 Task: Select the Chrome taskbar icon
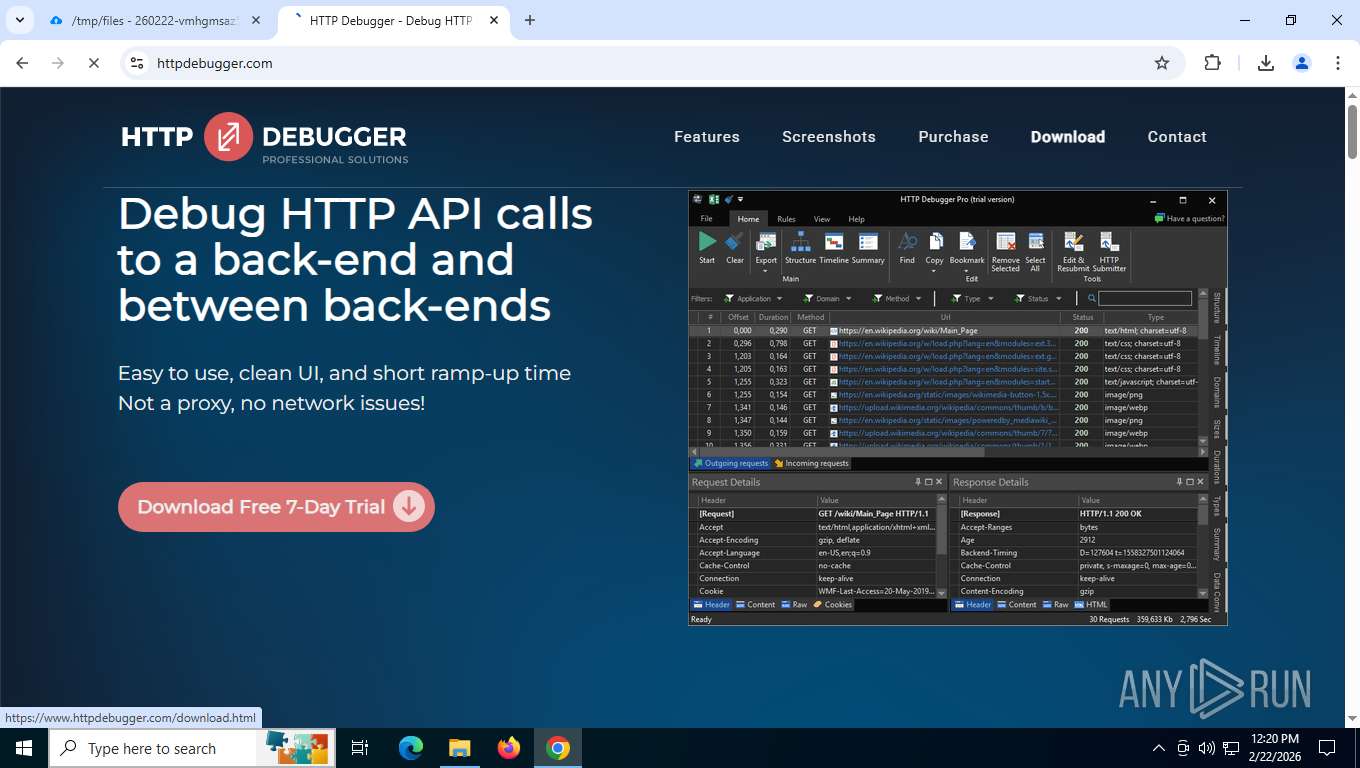[558, 748]
